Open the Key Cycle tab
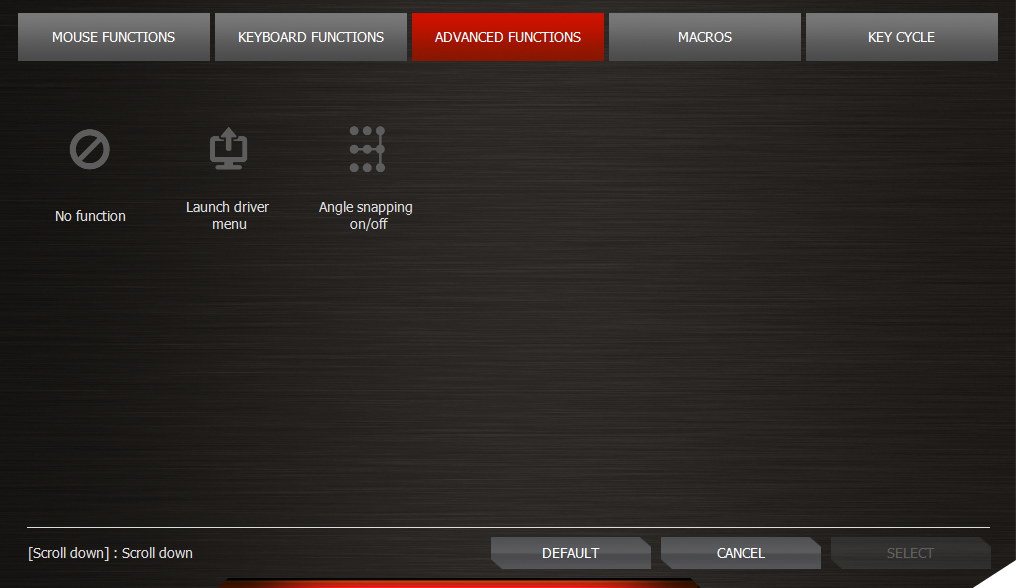 click(901, 37)
